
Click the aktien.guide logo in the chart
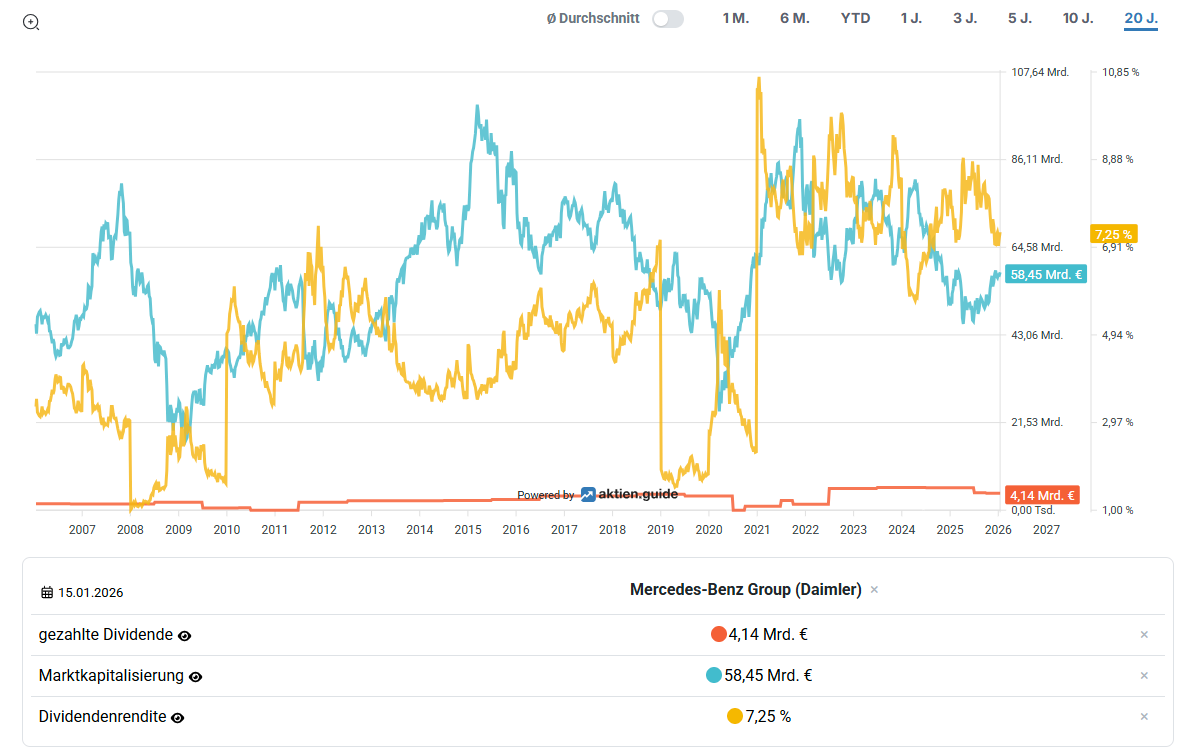[x=629, y=494]
